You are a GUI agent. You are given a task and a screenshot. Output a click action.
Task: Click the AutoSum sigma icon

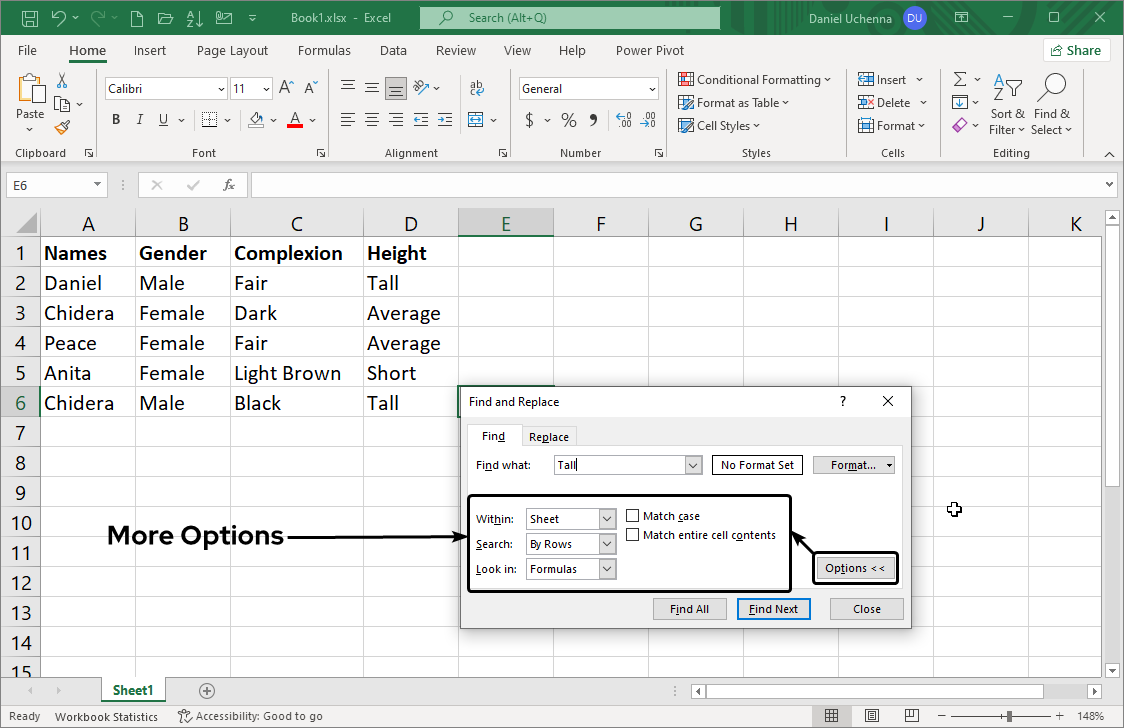(960, 79)
